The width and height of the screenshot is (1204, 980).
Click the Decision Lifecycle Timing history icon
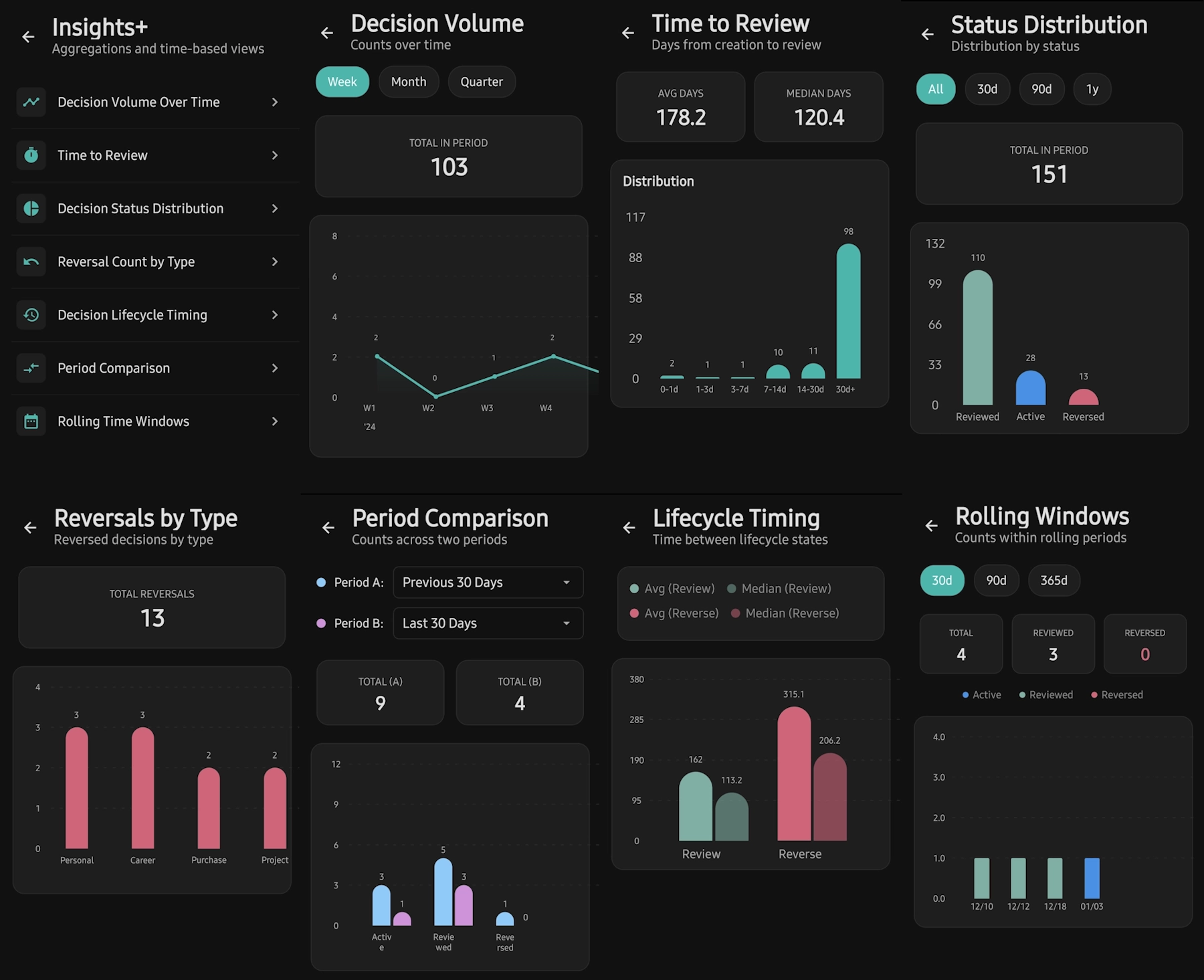[31, 315]
